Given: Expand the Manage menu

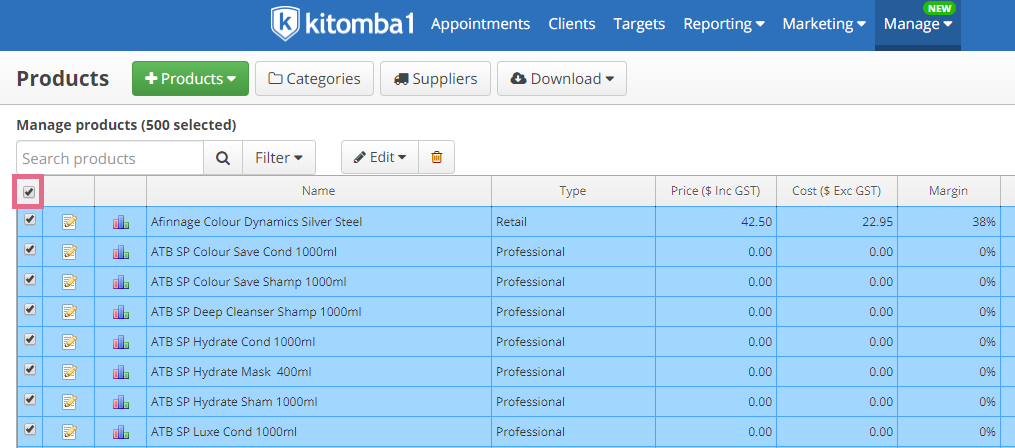Looking at the screenshot, I should (918, 25).
